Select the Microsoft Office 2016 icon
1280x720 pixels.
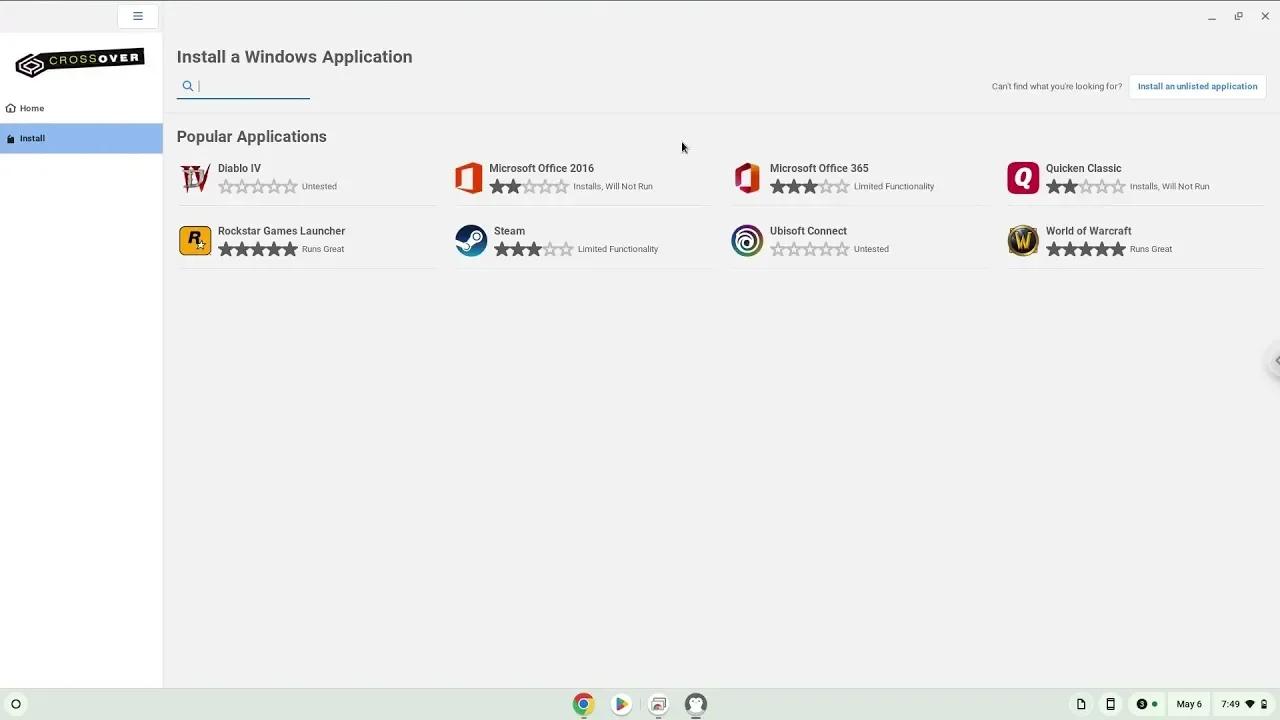click(x=470, y=177)
